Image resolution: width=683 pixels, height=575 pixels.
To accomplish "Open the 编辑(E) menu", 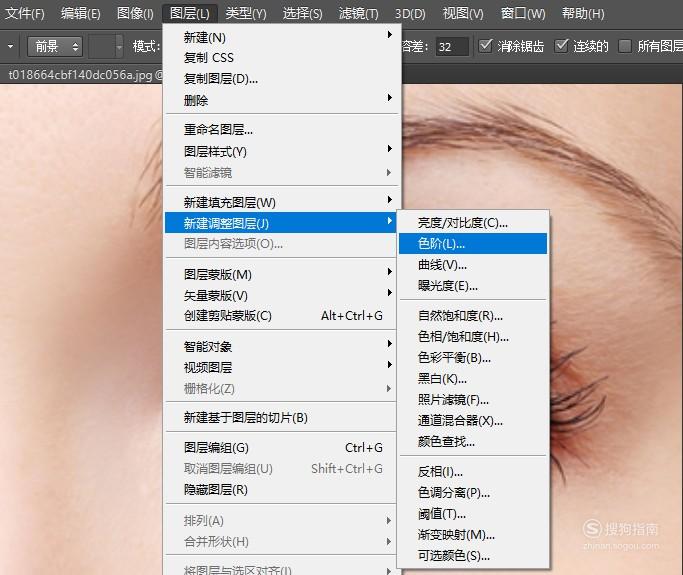I will point(81,14).
